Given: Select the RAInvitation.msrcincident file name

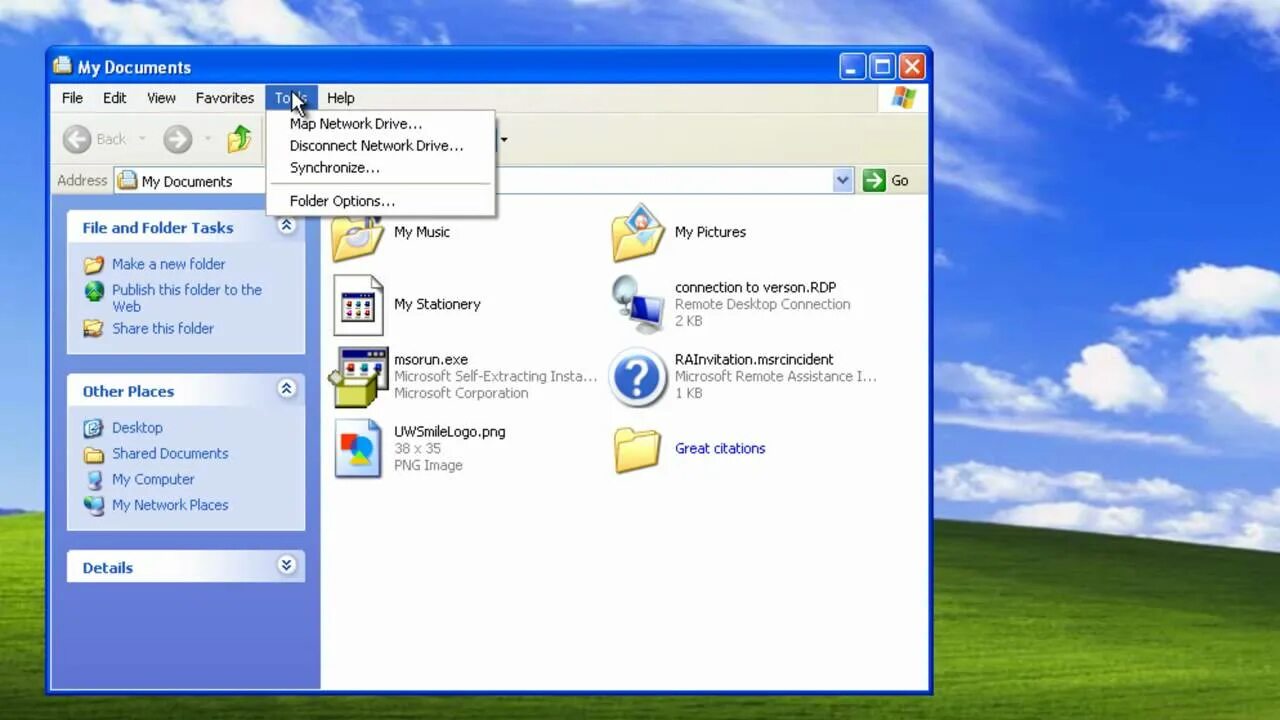Looking at the screenshot, I should click(754, 360).
